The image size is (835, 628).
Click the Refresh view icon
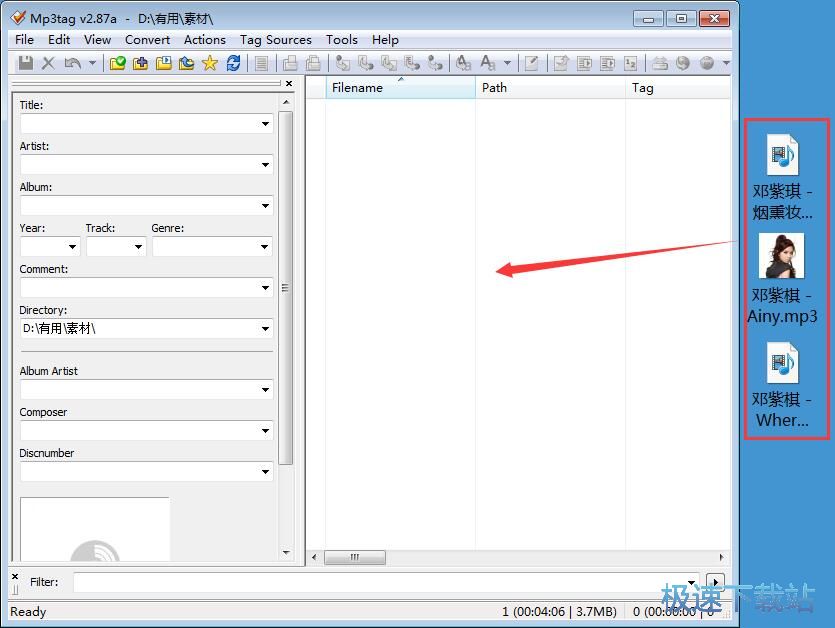coord(233,63)
